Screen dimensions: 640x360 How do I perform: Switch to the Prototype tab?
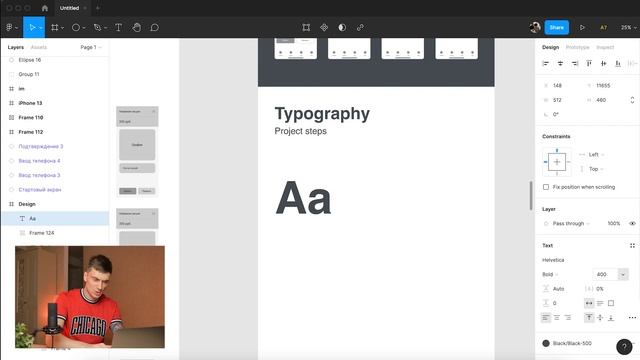[577, 47]
